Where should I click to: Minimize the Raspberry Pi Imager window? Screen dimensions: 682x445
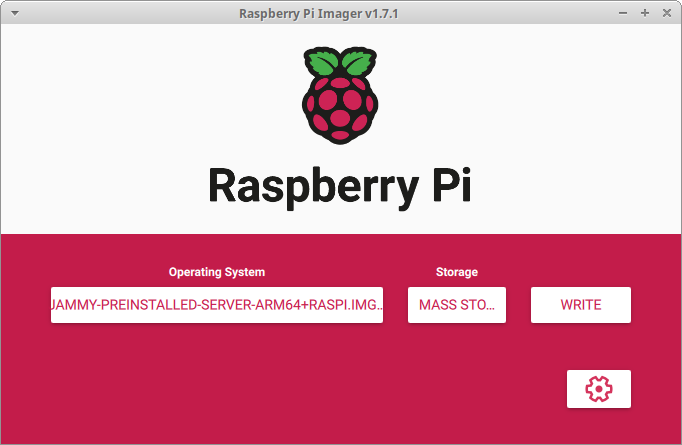point(624,13)
